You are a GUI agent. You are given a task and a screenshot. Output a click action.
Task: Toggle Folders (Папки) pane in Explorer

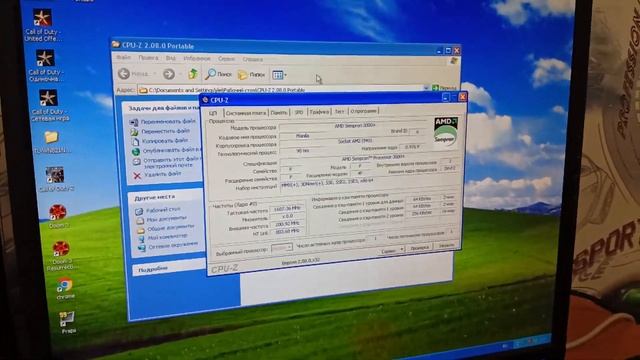click(x=251, y=75)
